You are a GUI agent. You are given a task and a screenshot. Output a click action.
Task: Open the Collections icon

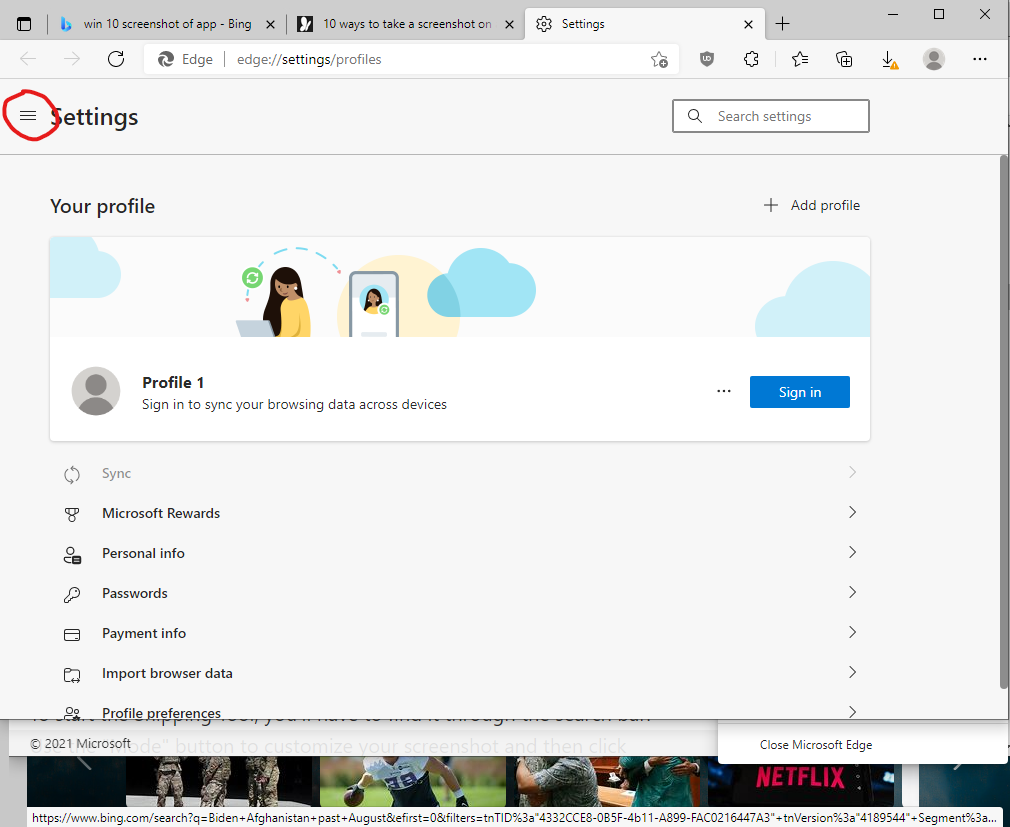click(844, 59)
